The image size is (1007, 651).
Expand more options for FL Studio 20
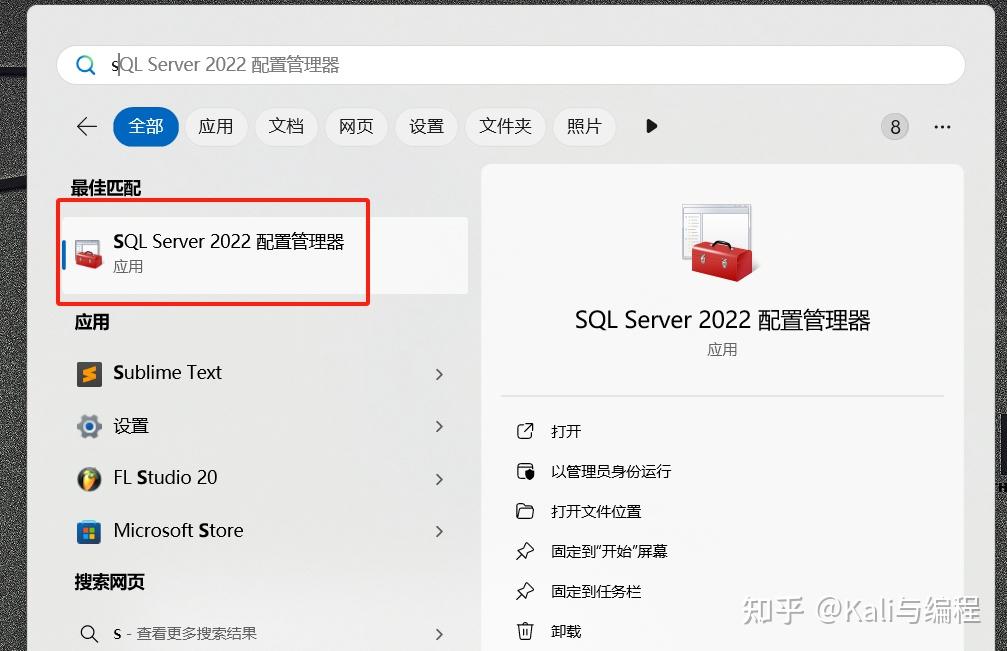[x=439, y=478]
